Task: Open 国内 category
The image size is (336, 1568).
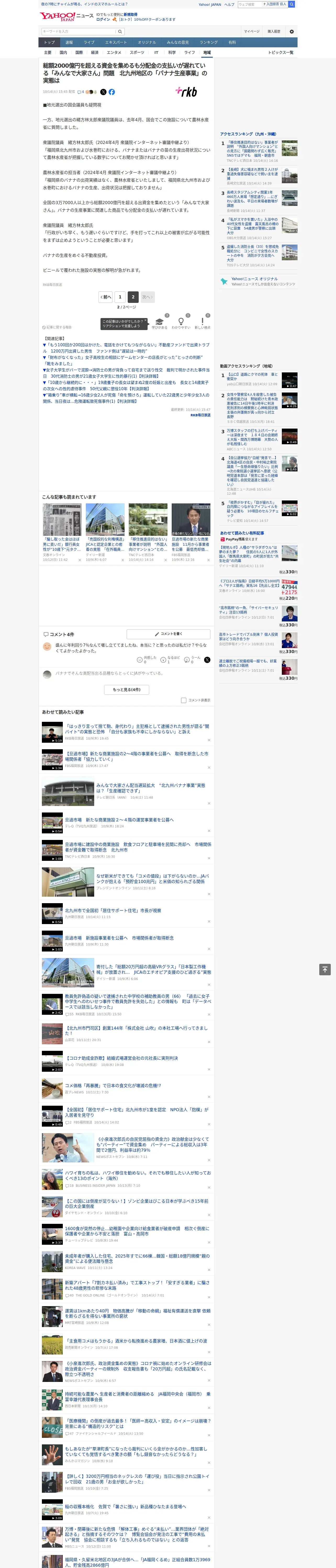Action: point(63,52)
